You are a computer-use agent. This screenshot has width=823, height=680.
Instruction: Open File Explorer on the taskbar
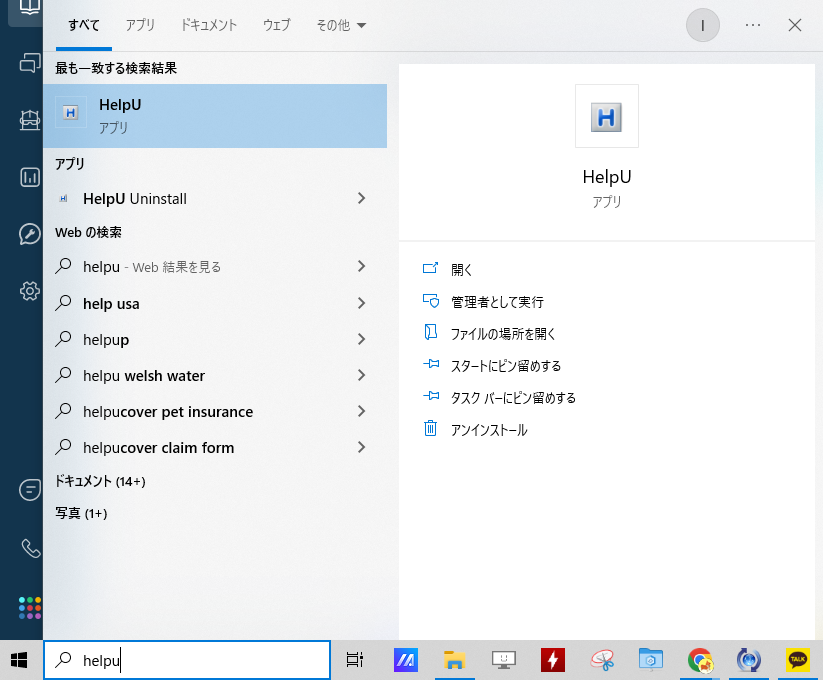[x=455, y=660]
